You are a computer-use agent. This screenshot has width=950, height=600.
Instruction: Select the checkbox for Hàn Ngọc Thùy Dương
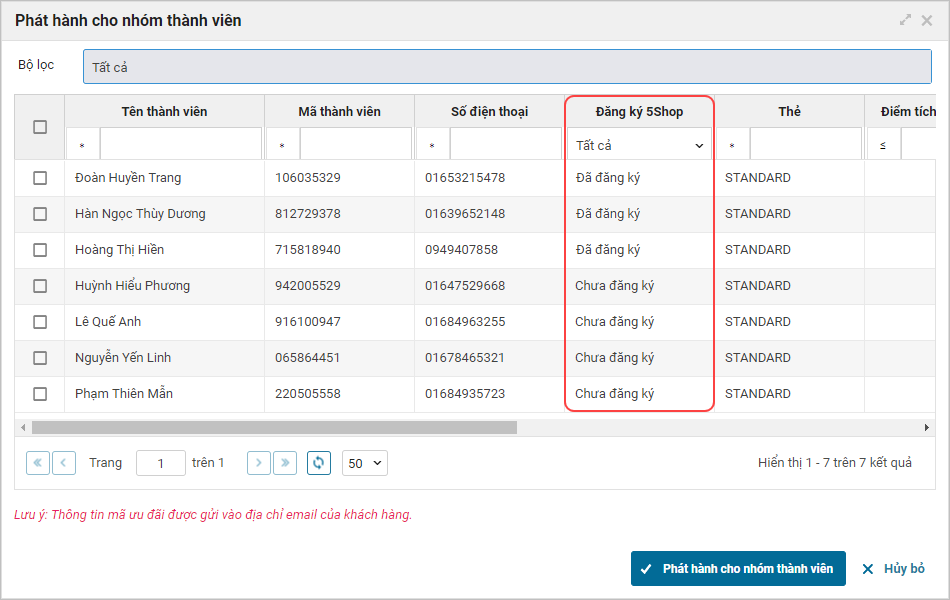coord(40,214)
